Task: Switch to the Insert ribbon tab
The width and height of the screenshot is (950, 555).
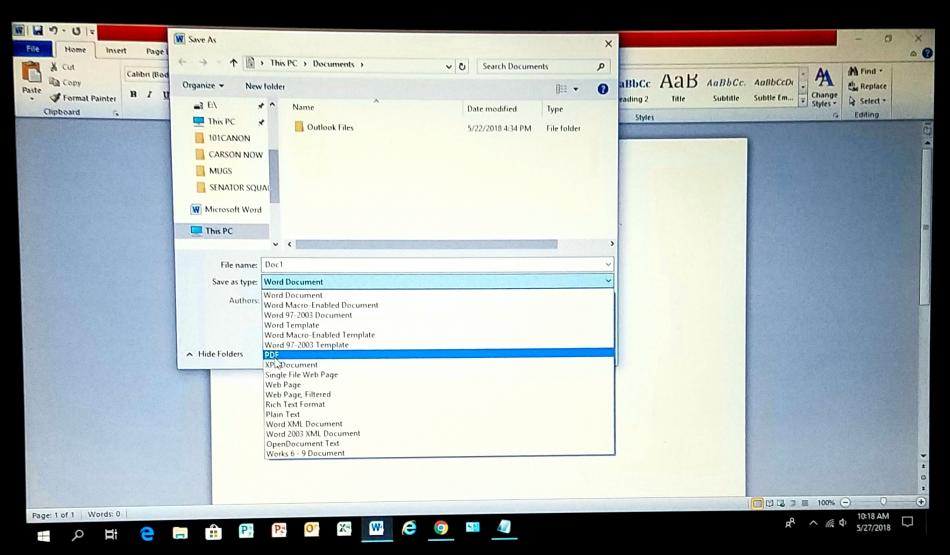Action: [116, 50]
